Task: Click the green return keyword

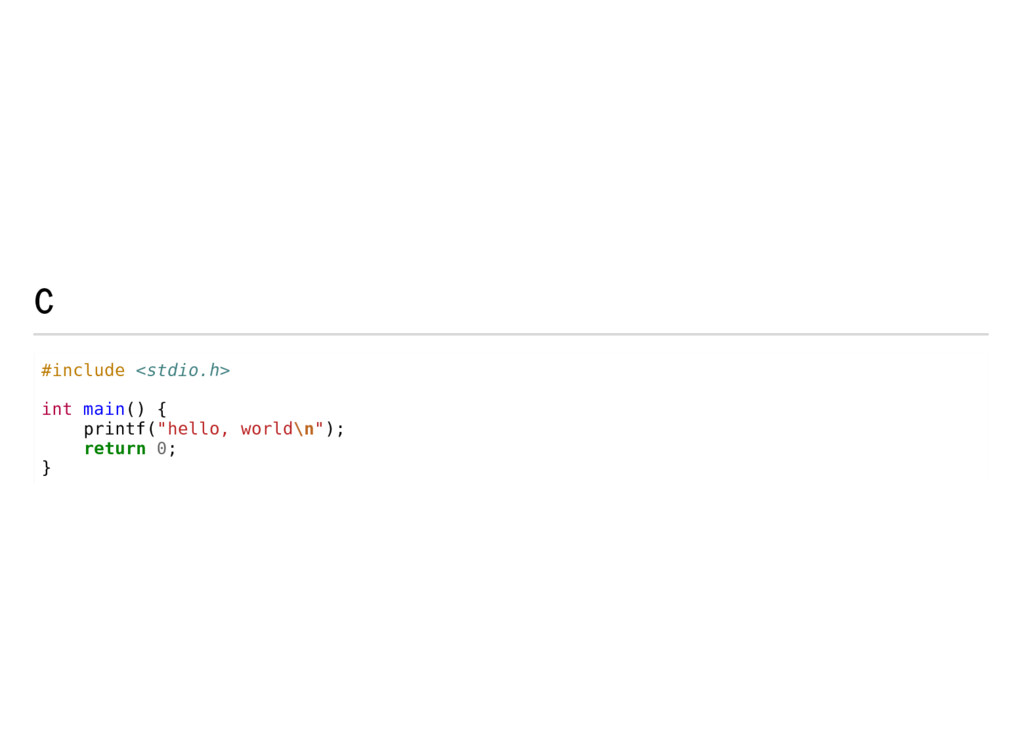Action: (115, 449)
